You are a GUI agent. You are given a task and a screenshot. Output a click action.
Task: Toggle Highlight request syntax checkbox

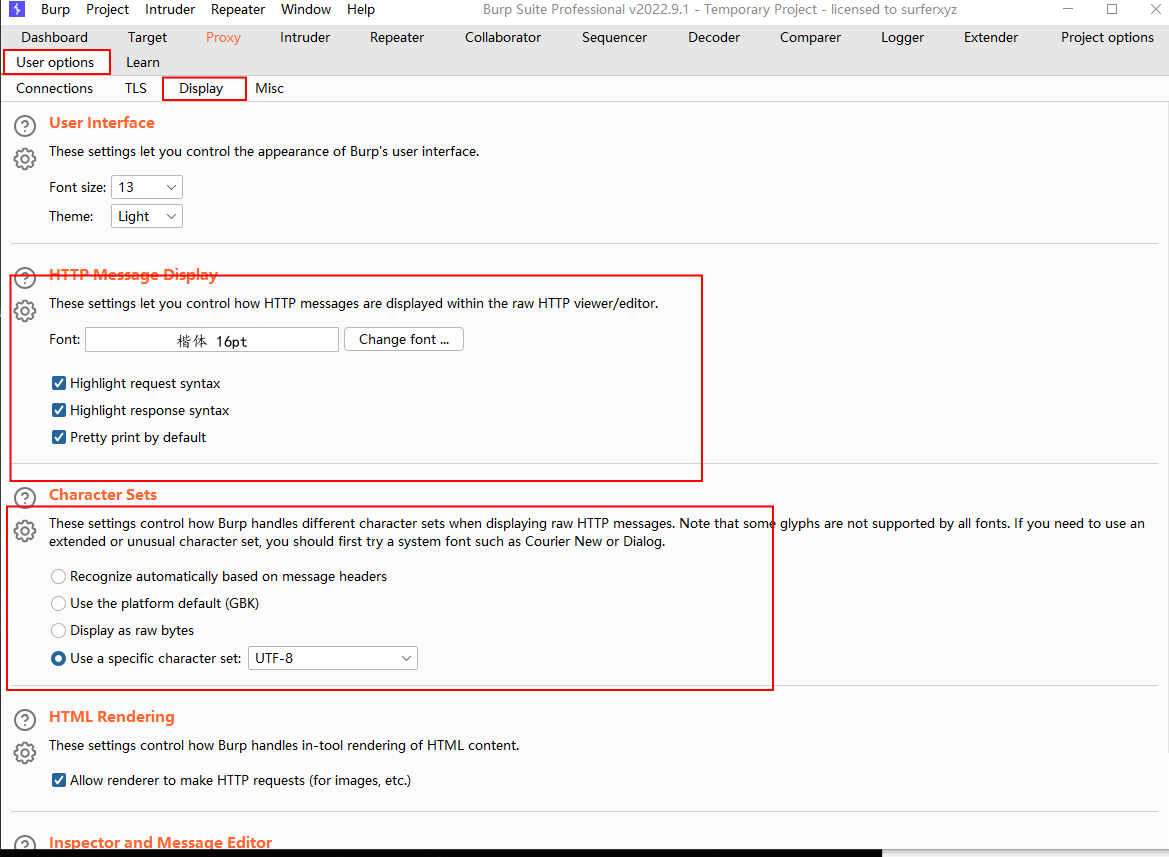click(59, 383)
